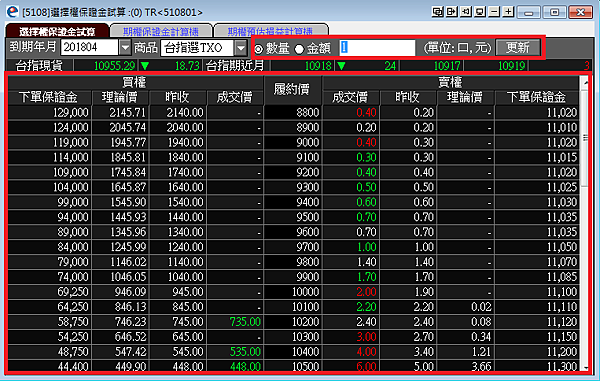600x381 pixels.
Task: Open the 到期年月 dropdown arrow
Action: [x=125, y=48]
